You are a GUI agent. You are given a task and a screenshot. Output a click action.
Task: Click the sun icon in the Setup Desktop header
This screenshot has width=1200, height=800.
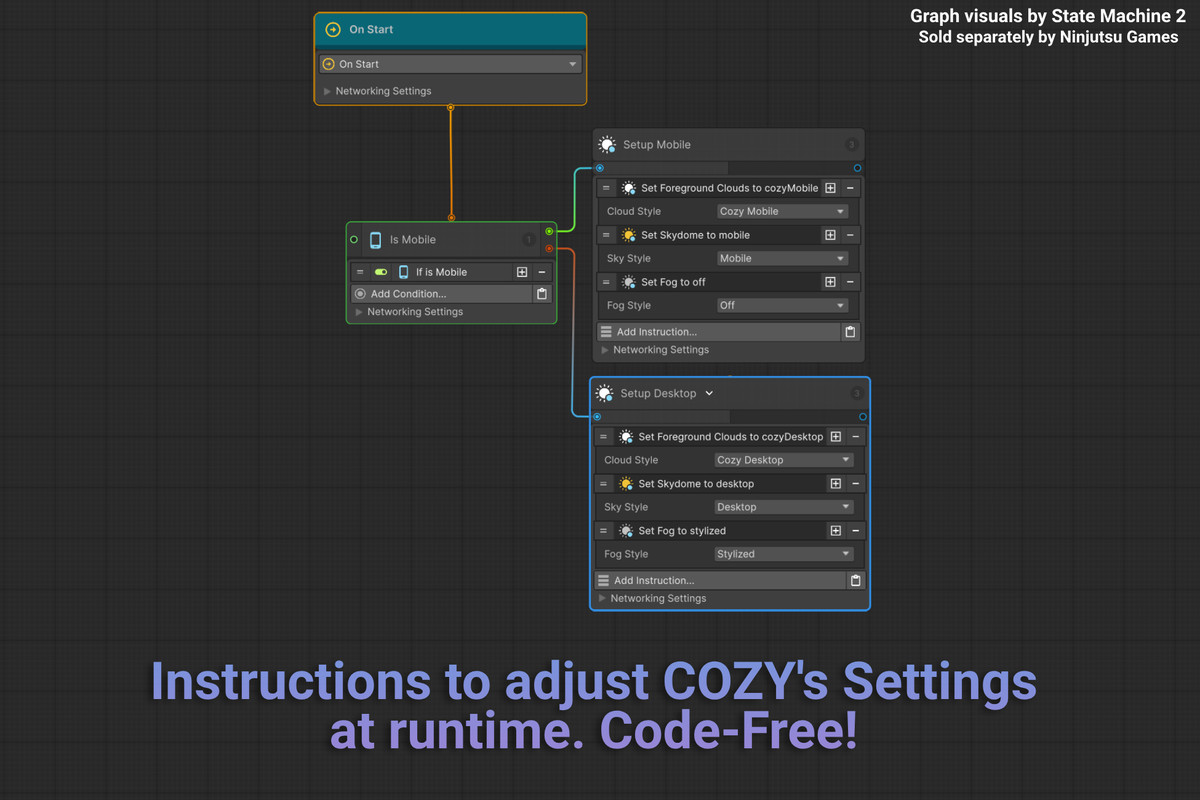pyautogui.click(x=604, y=393)
